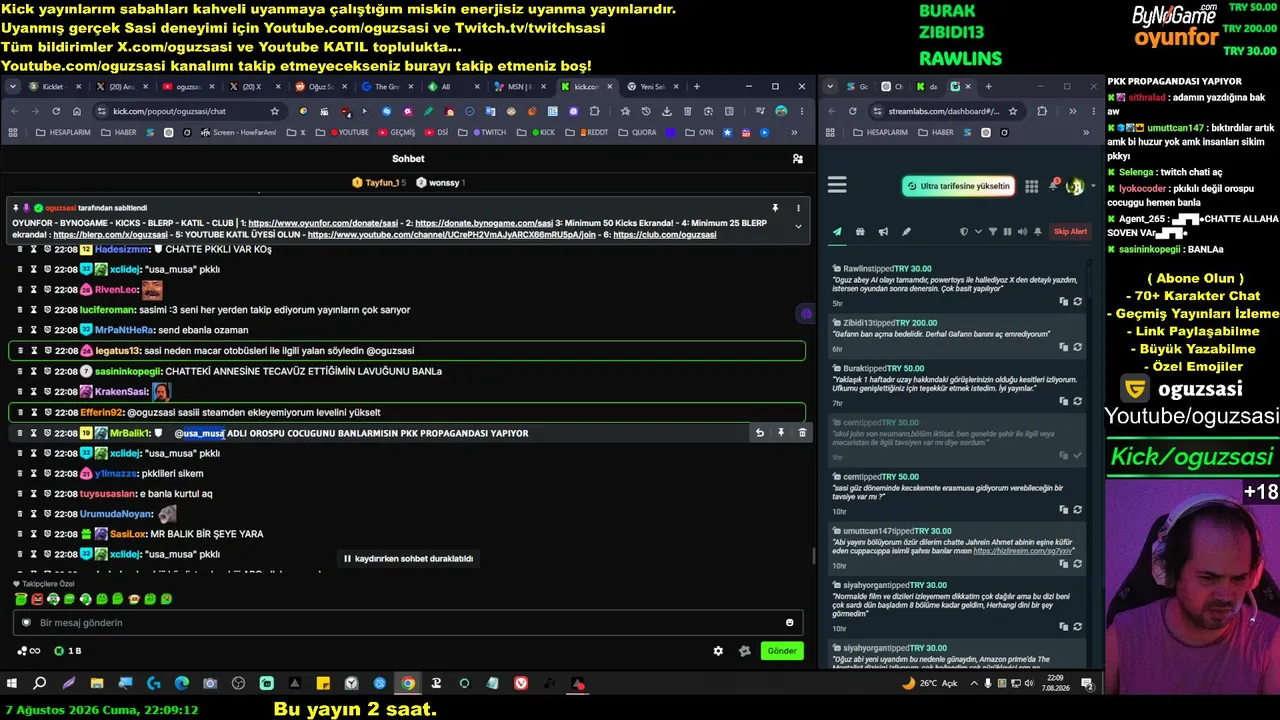The width and height of the screenshot is (1280, 720).
Task: Open the Streamlabs apps grid icon
Action: coord(1032,186)
